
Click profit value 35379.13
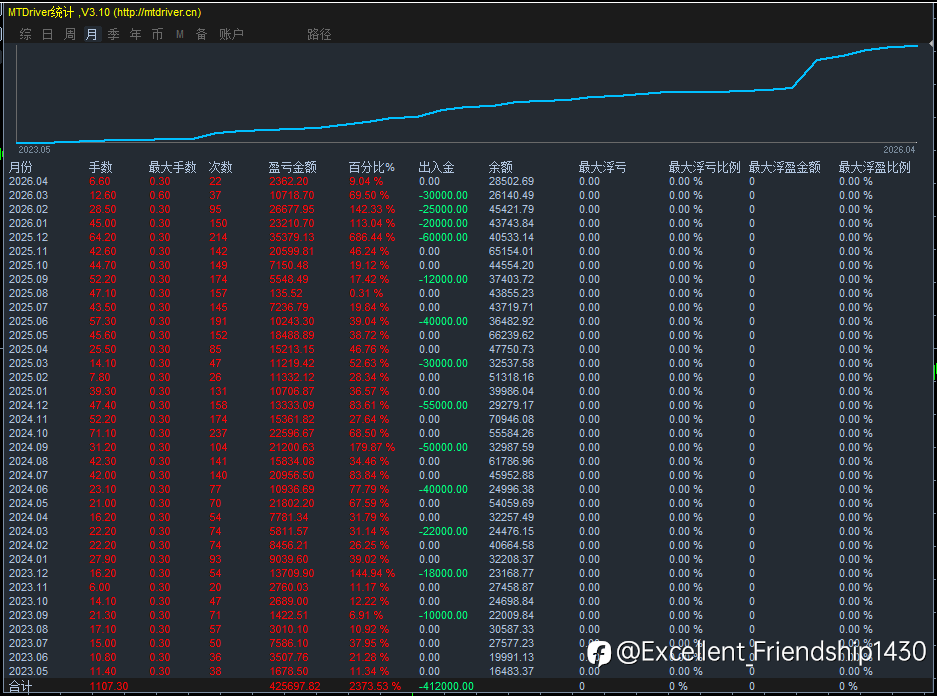pos(292,237)
